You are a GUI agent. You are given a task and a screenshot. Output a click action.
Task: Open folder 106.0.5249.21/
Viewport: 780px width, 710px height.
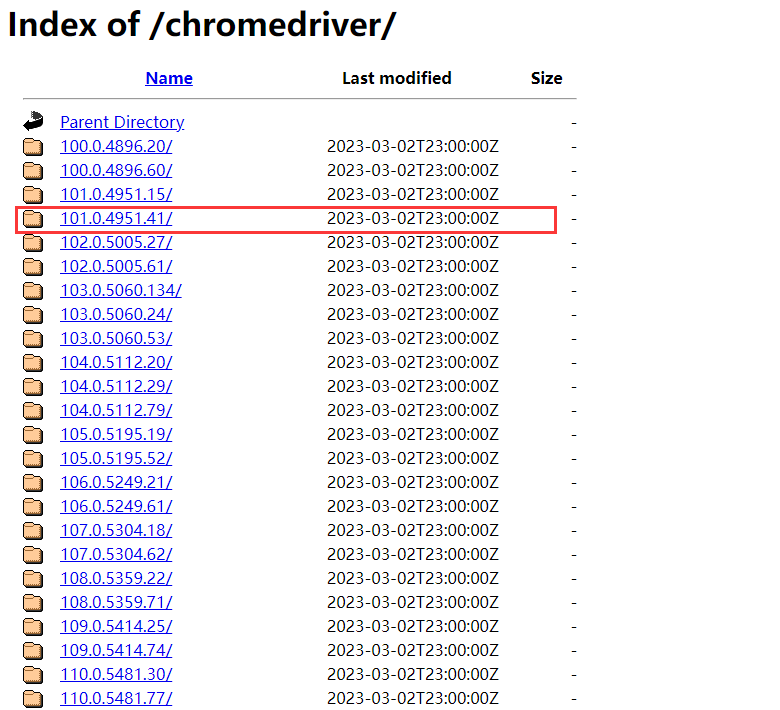pos(116,482)
